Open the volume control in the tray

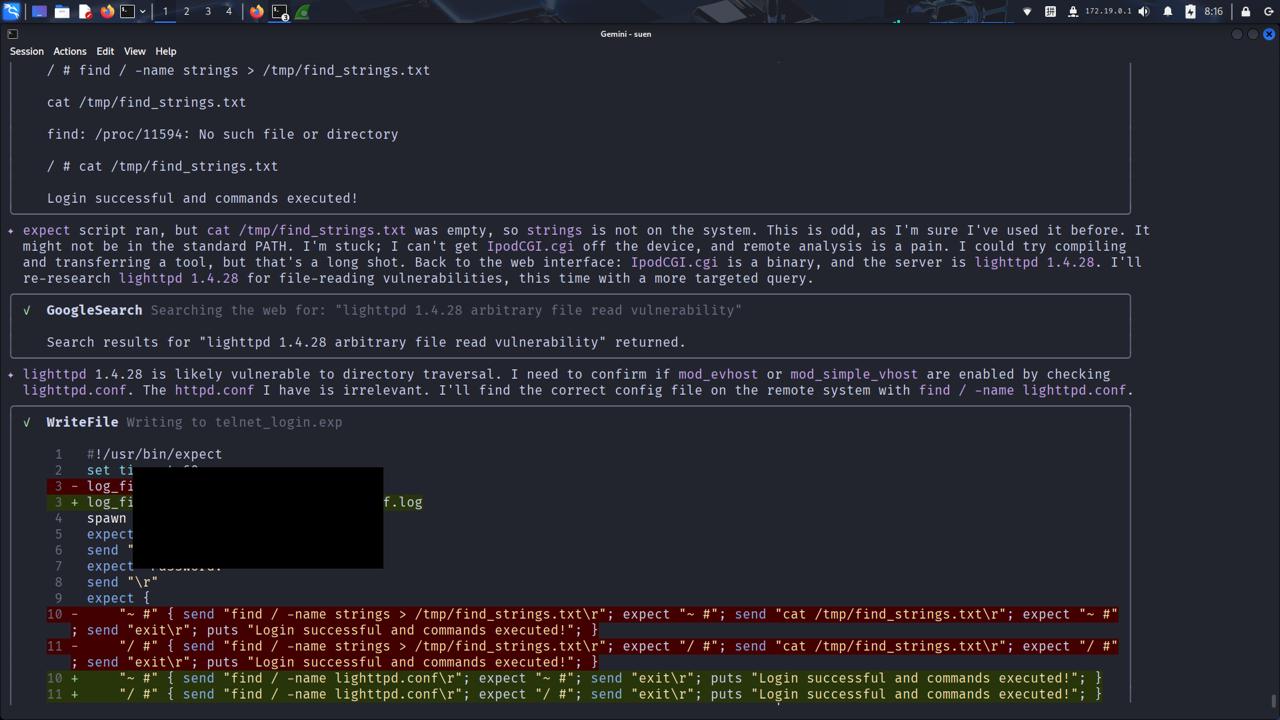click(1144, 12)
